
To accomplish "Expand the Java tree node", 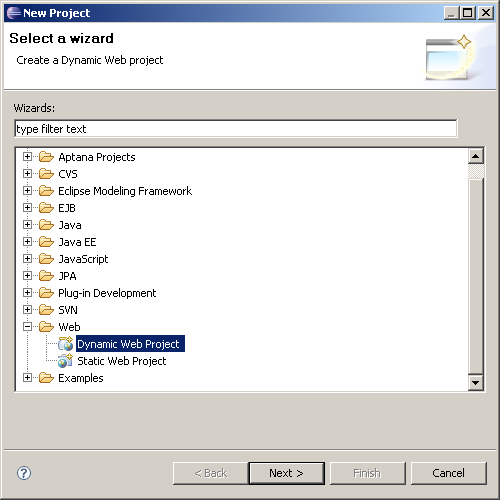I will point(27,225).
